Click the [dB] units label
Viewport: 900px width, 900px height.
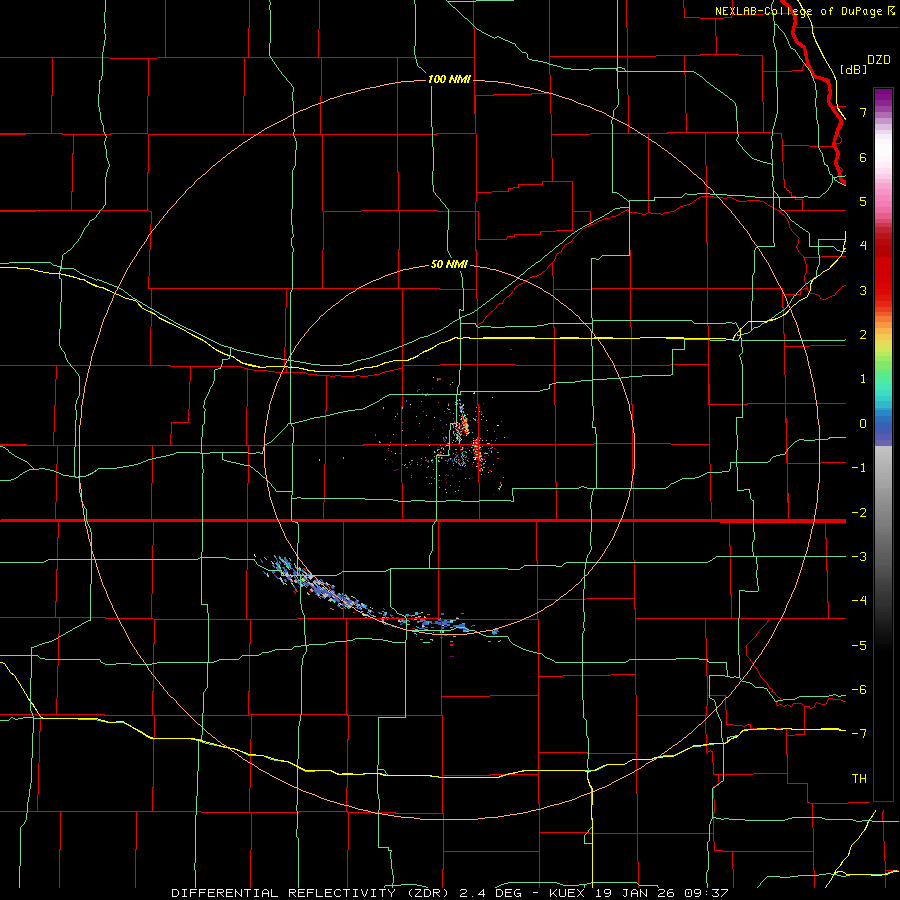854,69
